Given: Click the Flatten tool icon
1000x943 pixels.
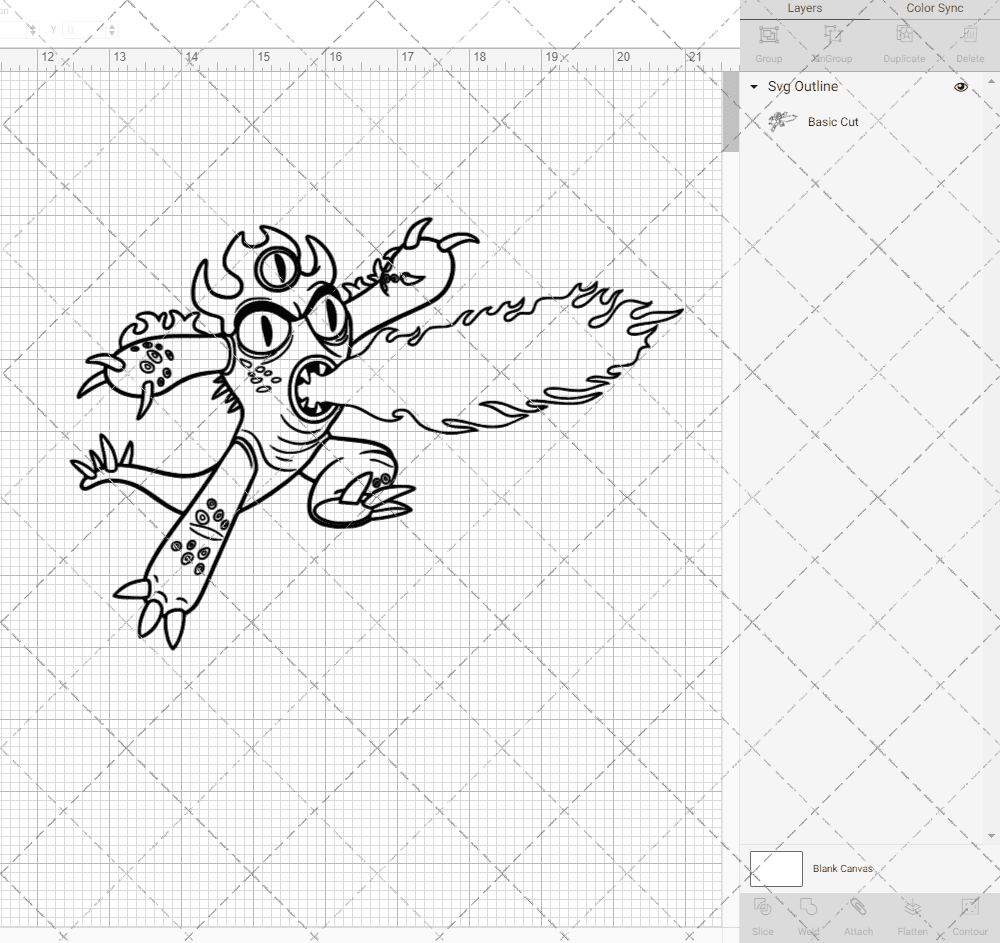Looking at the screenshot, I should [x=912, y=907].
